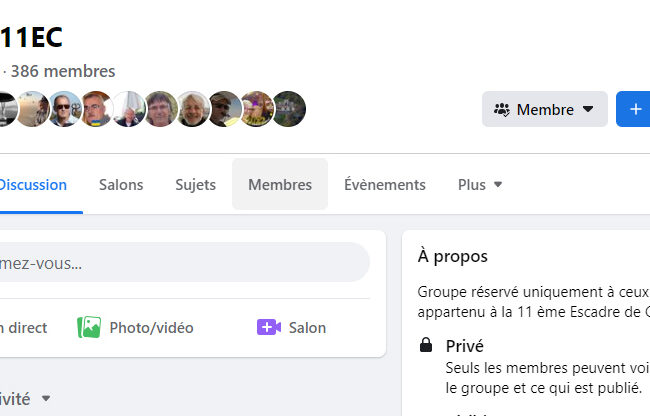Viewport: 650px width, 416px height.
Task: Click the green Photo/vidéo icon
Action: [x=89, y=327]
